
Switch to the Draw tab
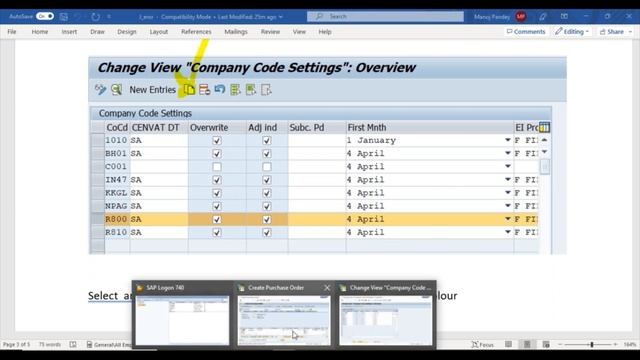97,31
